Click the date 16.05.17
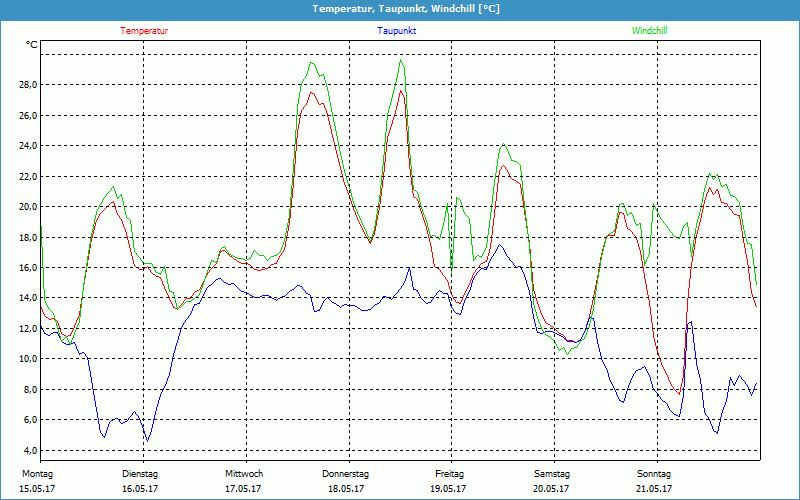Viewport: 800px width, 500px height. tap(140, 489)
